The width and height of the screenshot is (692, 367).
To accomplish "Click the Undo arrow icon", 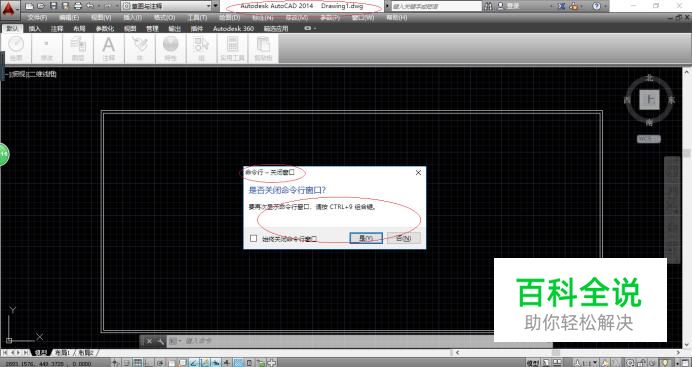I will 90,6.
